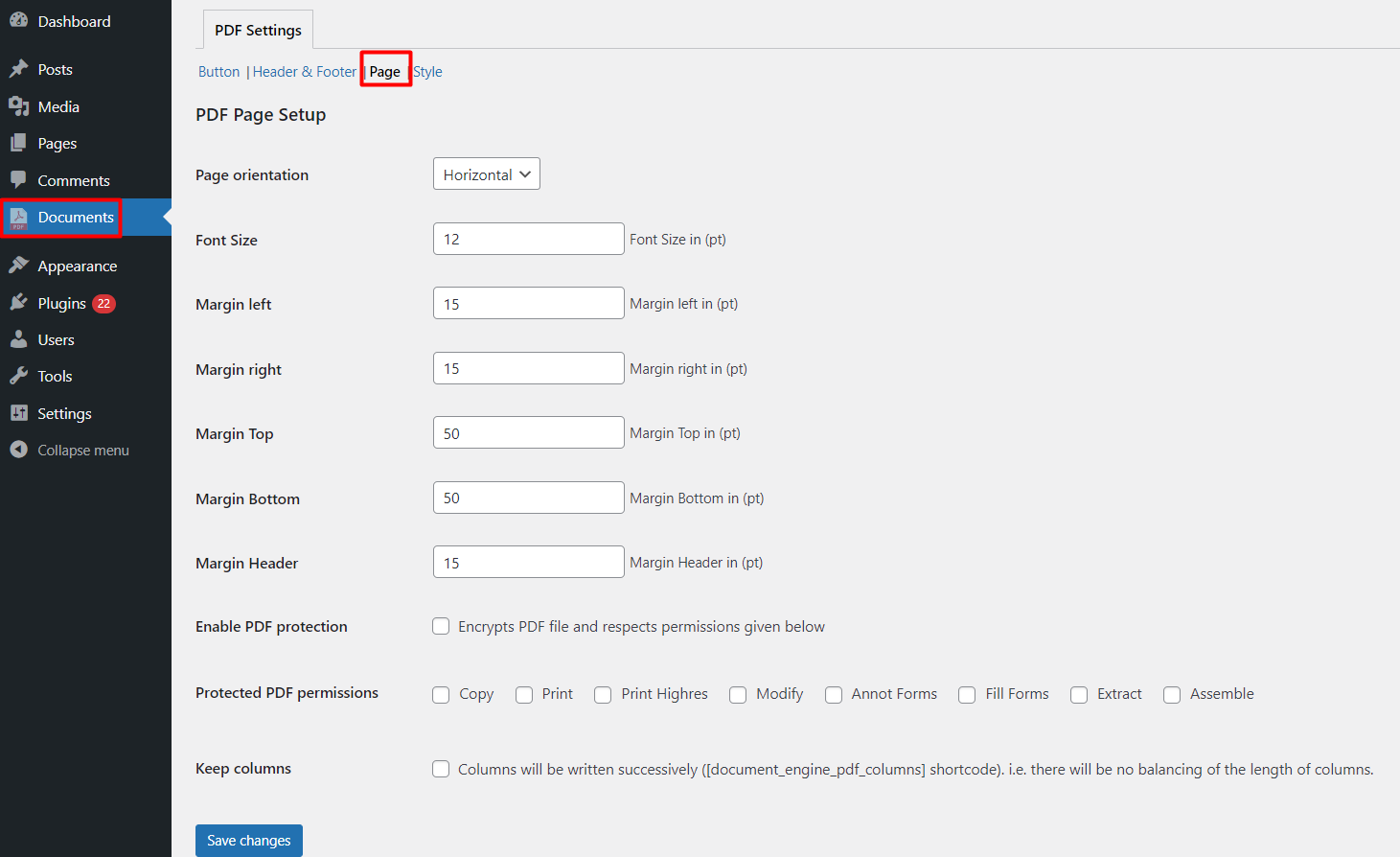Check the Annot Forms permission
The image size is (1400, 857).
tap(834, 695)
